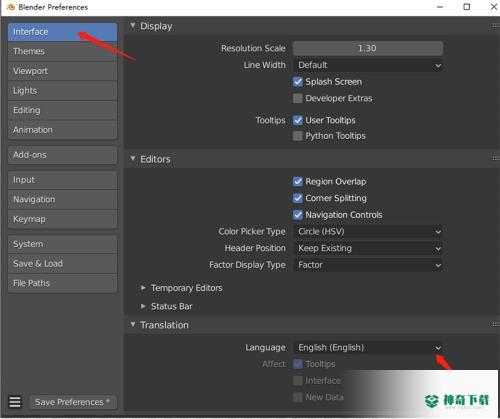Image resolution: width=500 pixels, height=419 pixels.
Task: Click the Blender logo in title bar
Action: (10, 7)
